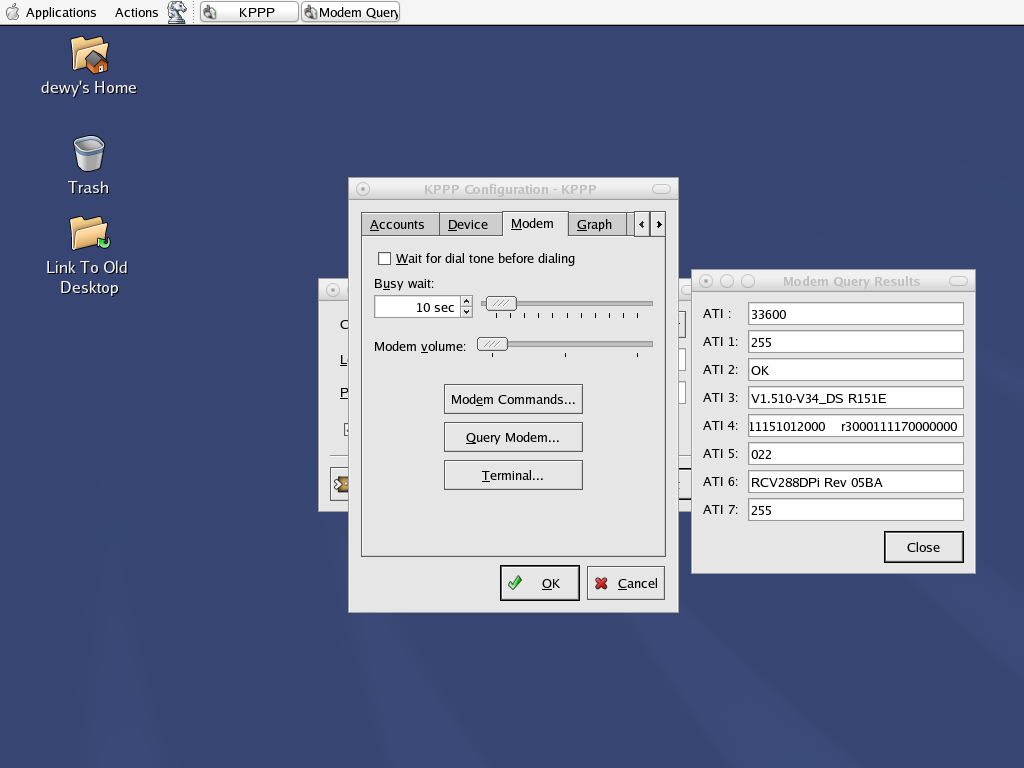Confirm with the OK button

tap(539, 583)
